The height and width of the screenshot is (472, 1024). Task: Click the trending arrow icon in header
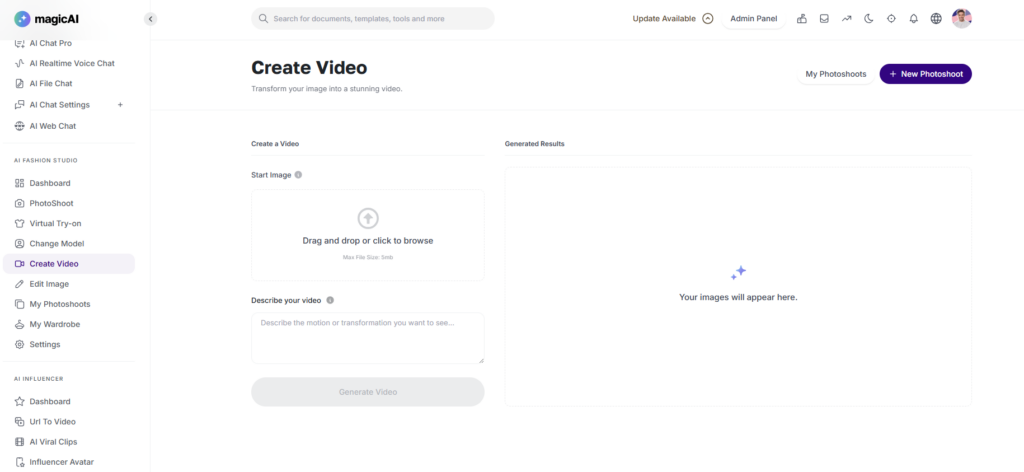847,18
